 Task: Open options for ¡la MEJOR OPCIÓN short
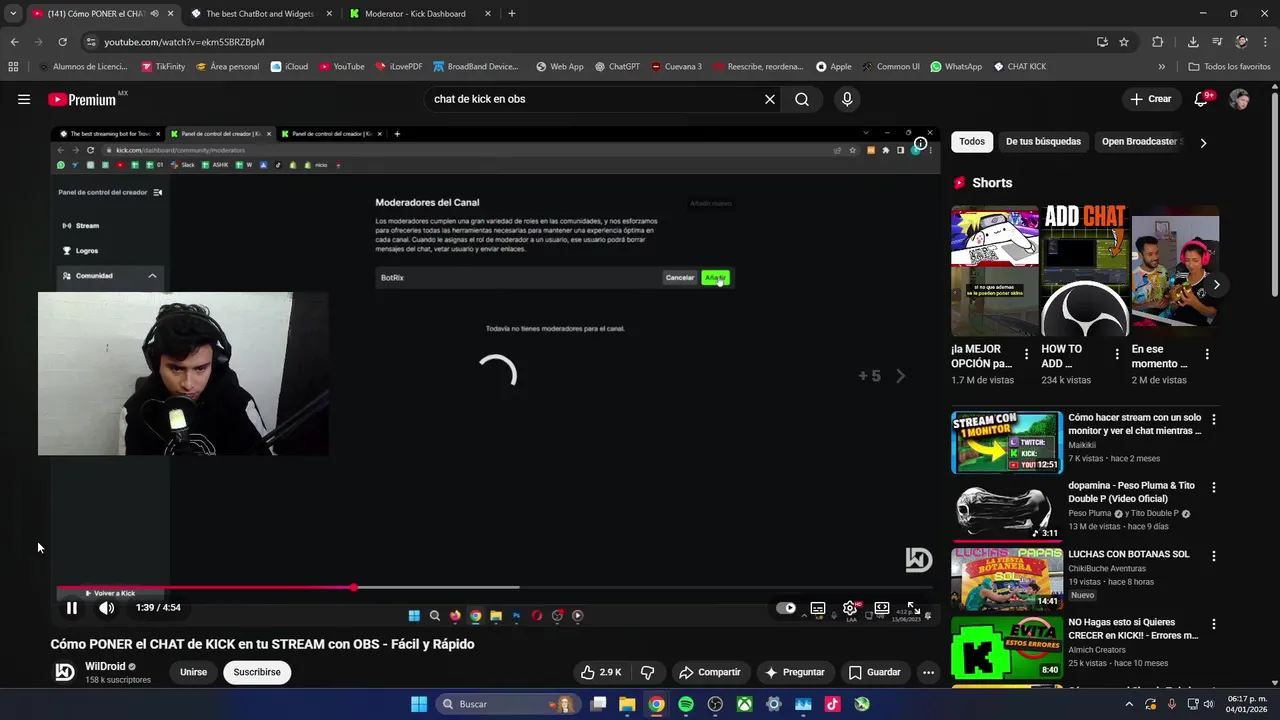pos(1026,354)
